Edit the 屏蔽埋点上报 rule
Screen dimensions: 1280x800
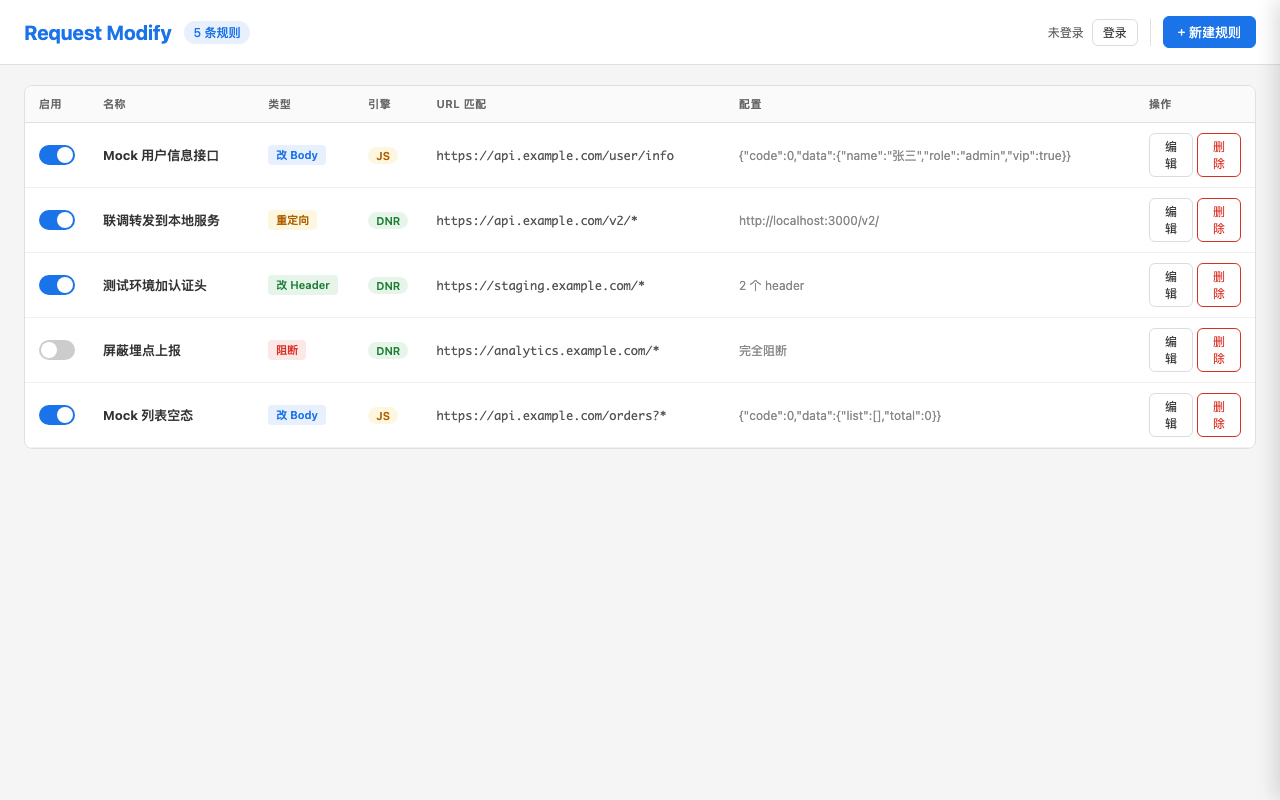[1171, 350]
